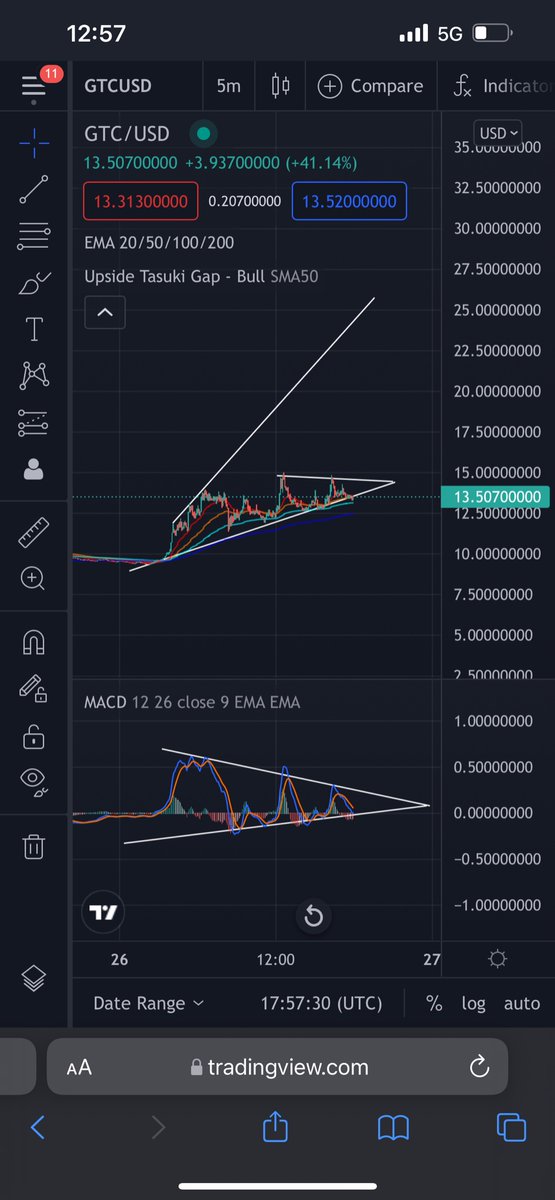The height and width of the screenshot is (1200, 555).
Task: Click the 12:00 time axis label
Action: [276, 959]
